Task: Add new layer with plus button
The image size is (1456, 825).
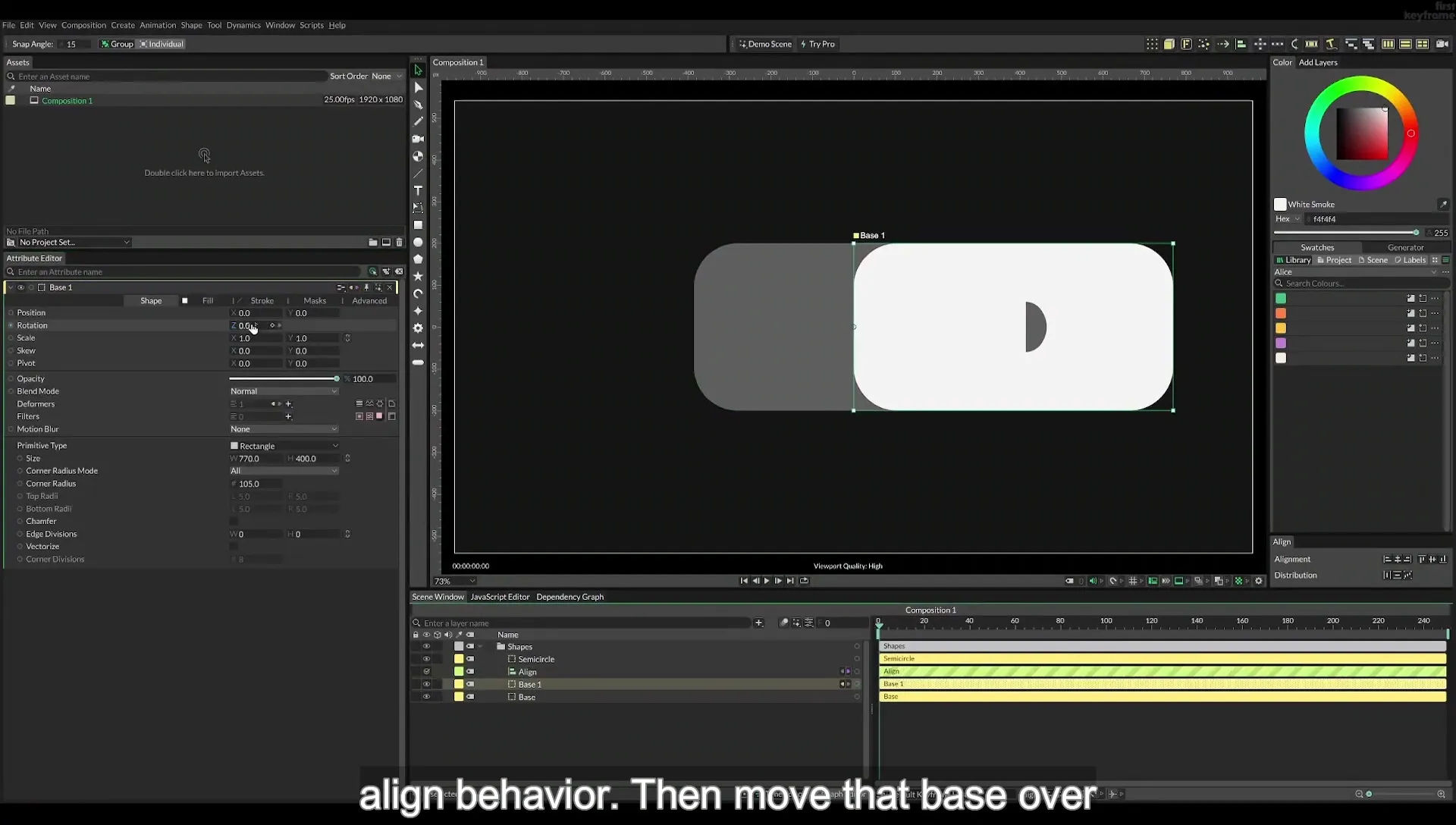Action: pos(758,623)
